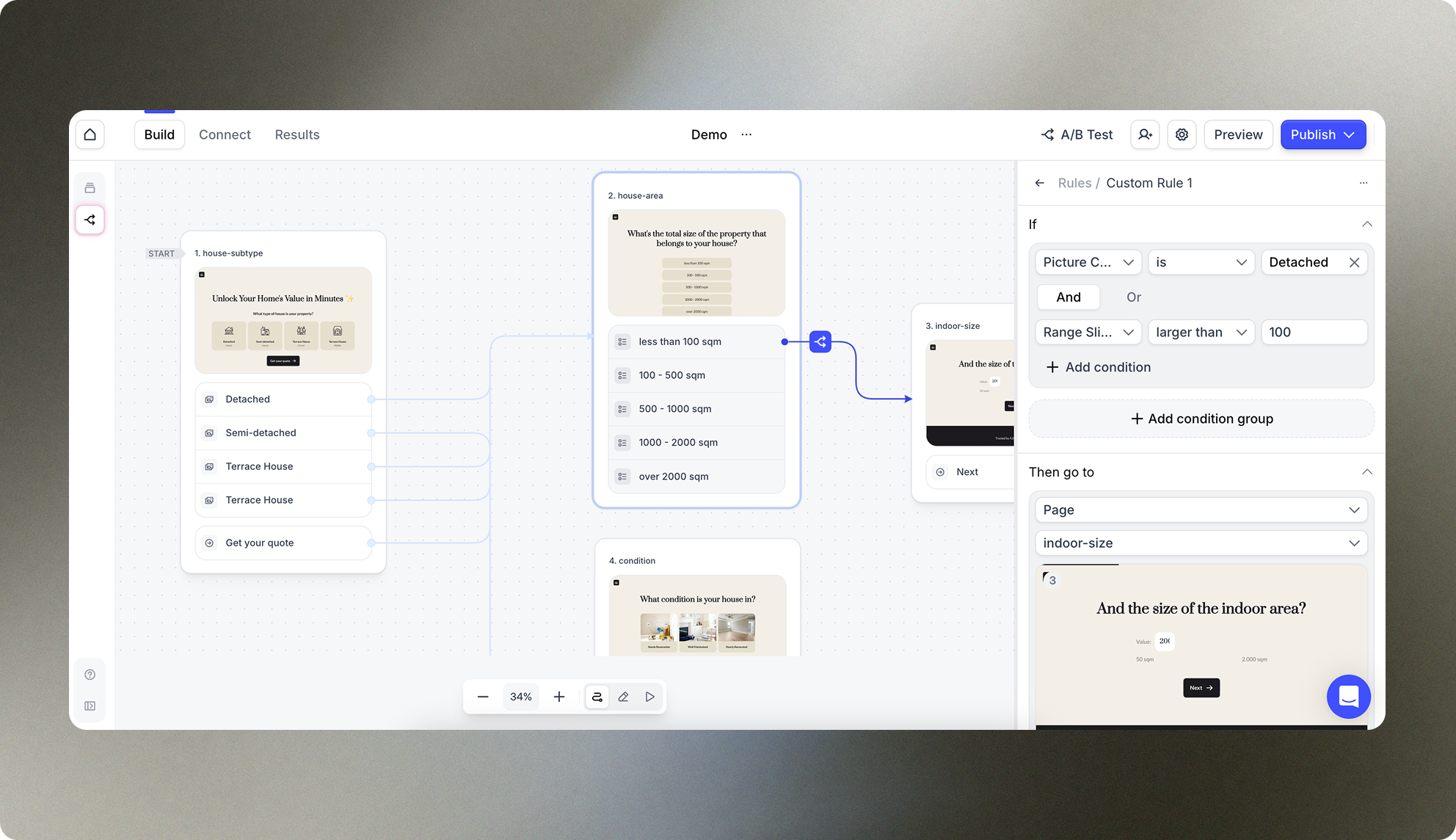
Task: Open the logic flow sidebar icon
Action: (x=90, y=220)
